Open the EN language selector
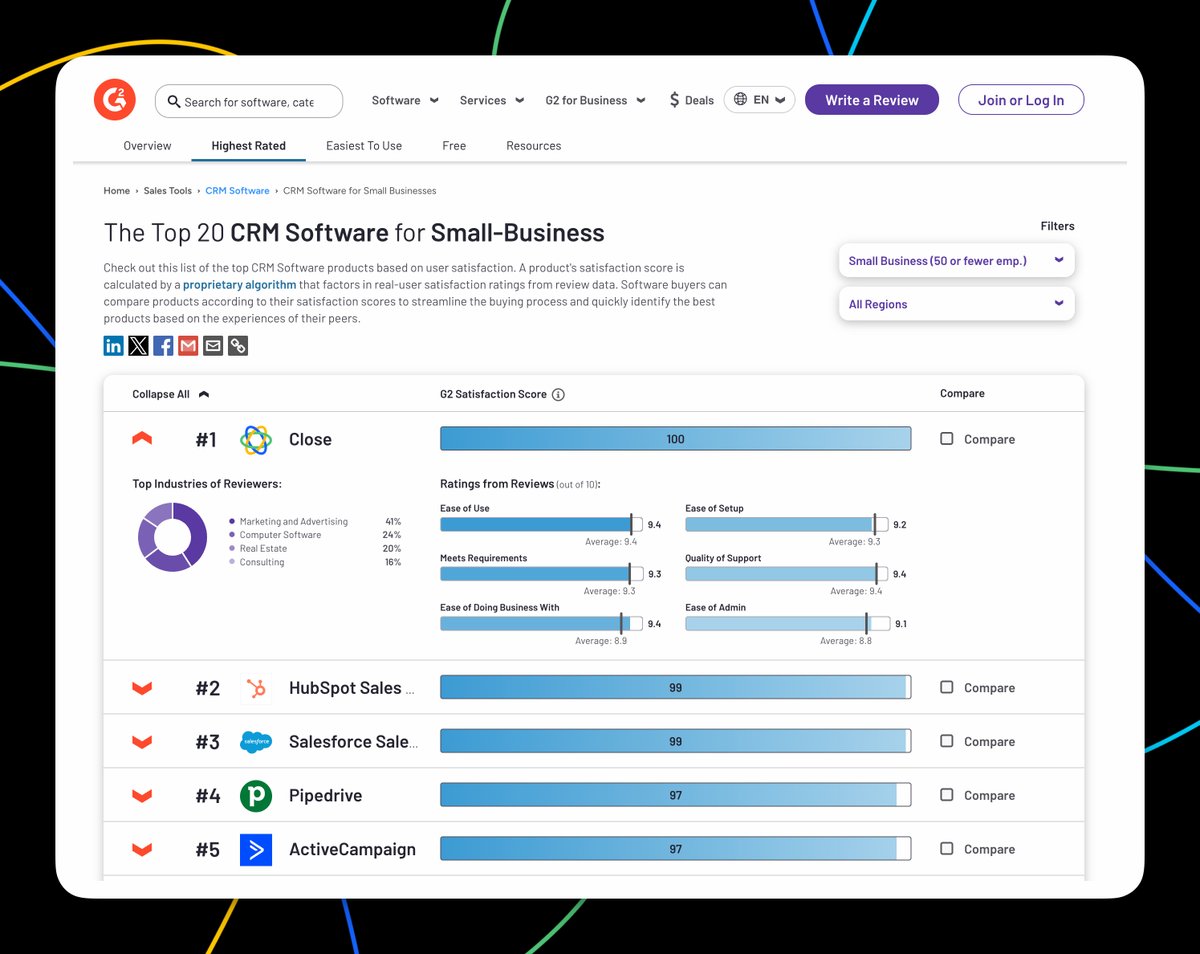This screenshot has width=1200, height=954. coord(759,99)
